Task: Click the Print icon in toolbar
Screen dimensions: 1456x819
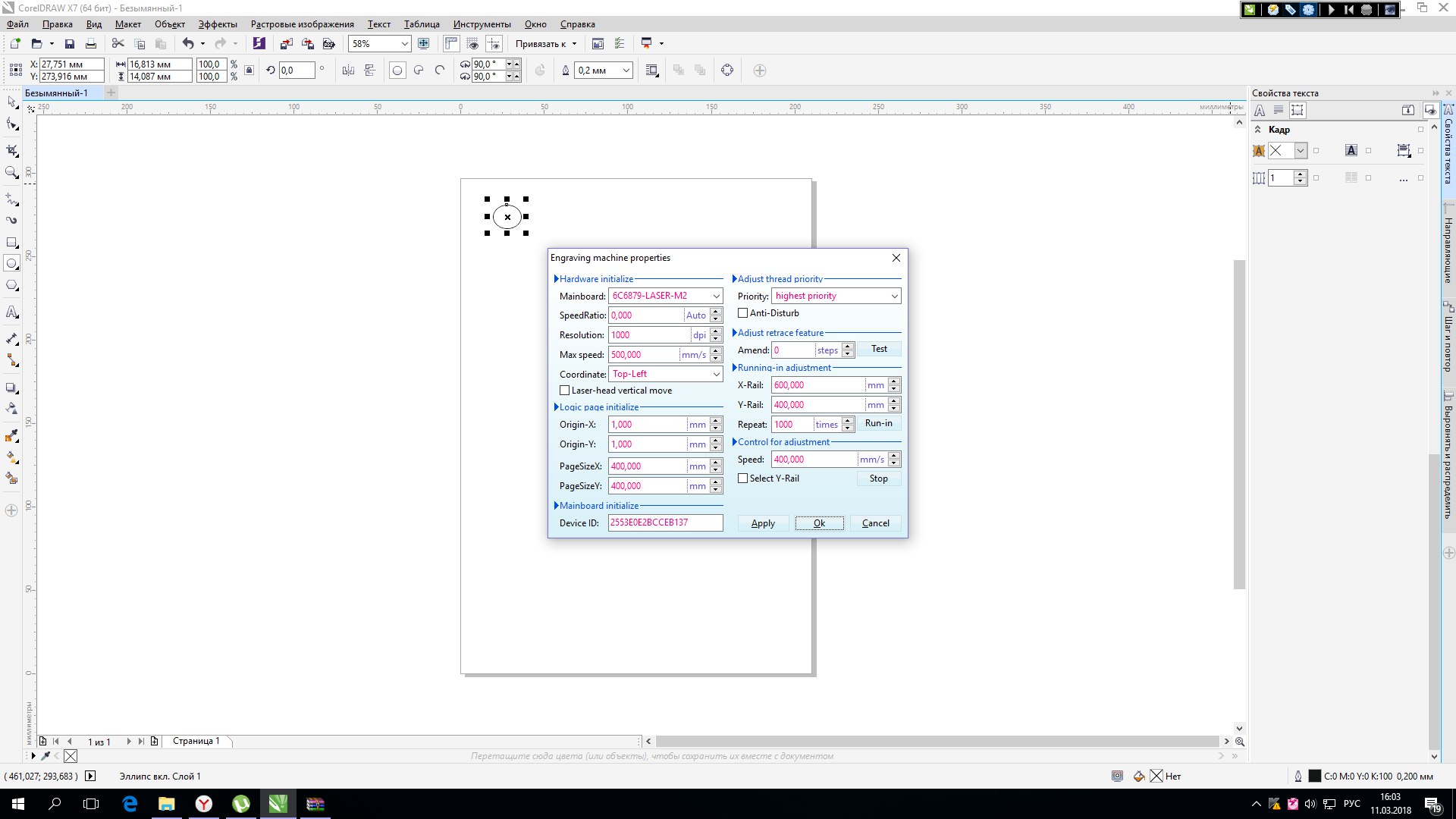Action: tap(91, 44)
